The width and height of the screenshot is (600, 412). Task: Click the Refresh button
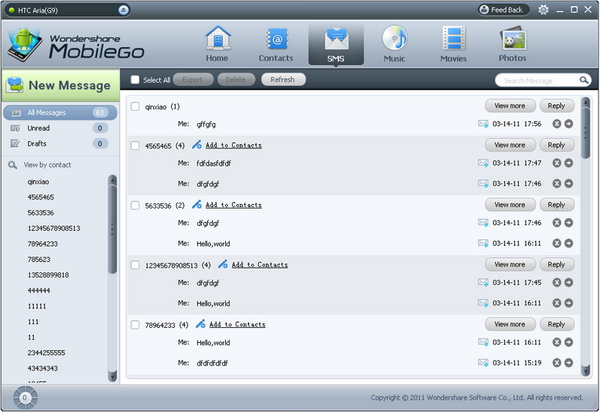(x=283, y=80)
